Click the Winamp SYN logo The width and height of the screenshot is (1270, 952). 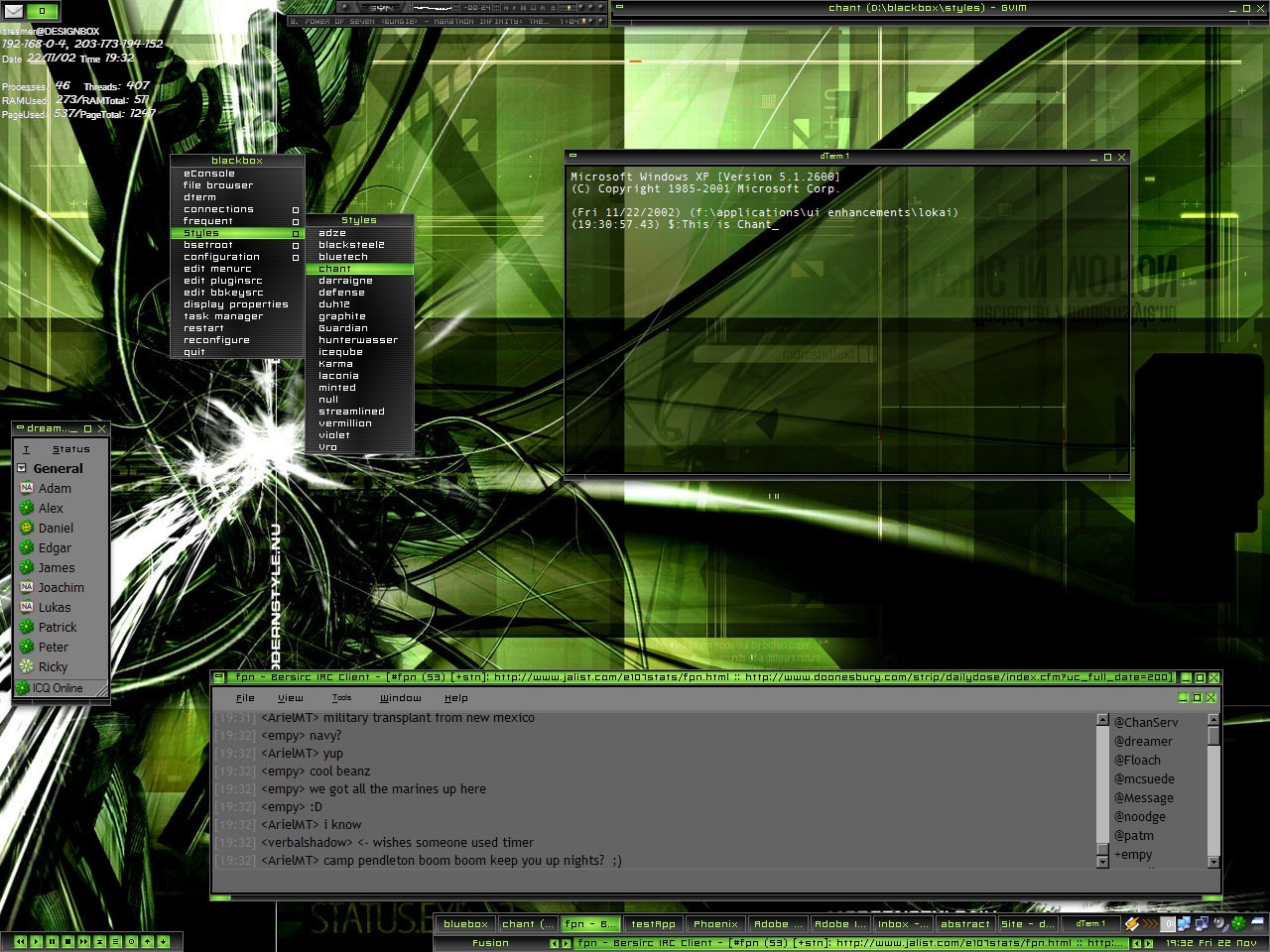click(385, 8)
